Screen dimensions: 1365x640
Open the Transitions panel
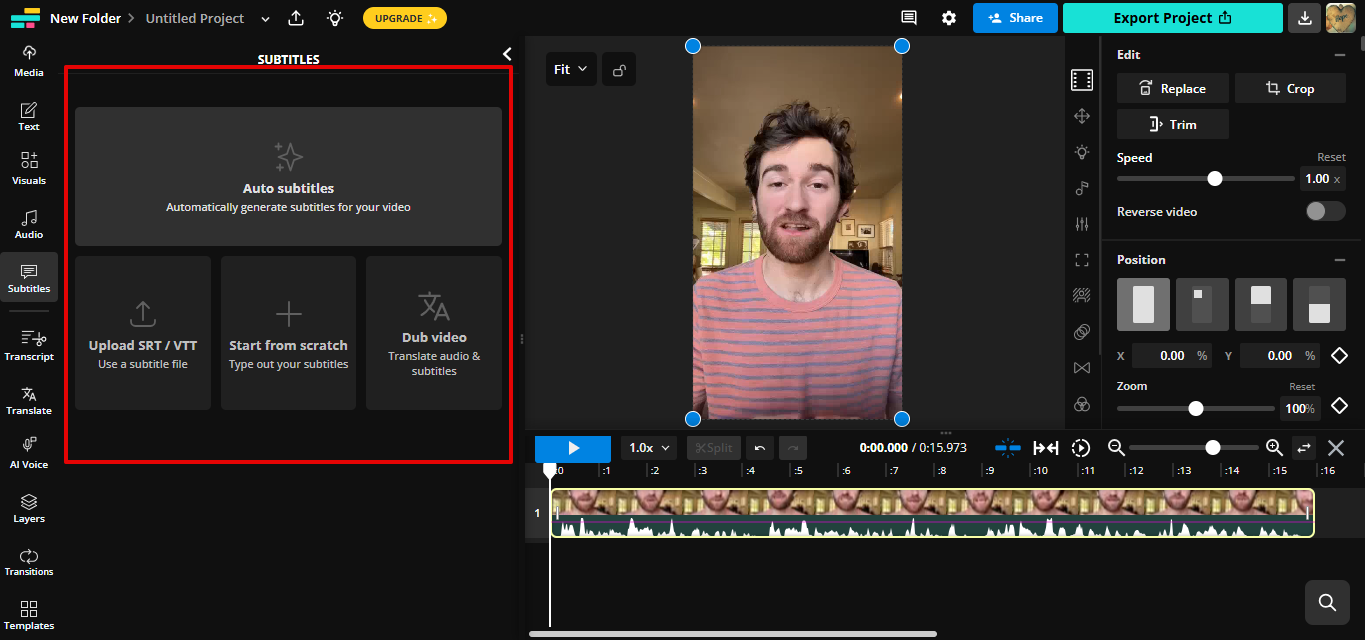[x=28, y=561]
